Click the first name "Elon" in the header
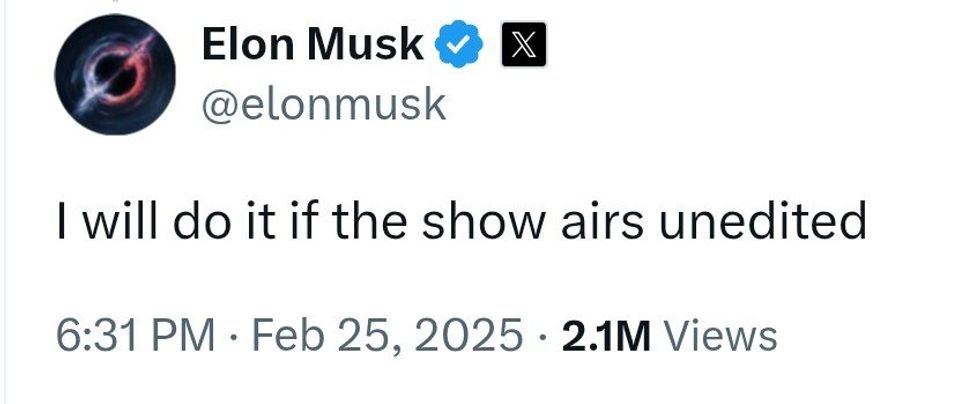The image size is (980, 404). (x=246, y=44)
